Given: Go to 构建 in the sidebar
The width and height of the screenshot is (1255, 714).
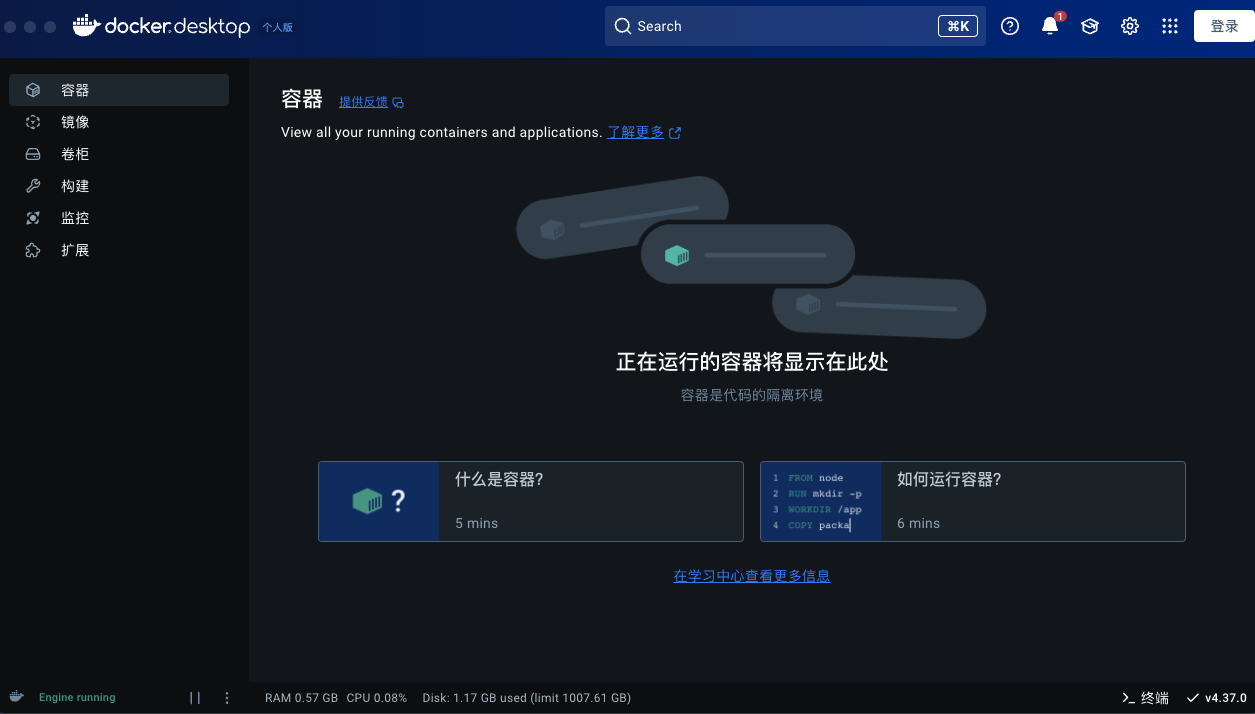Looking at the screenshot, I should point(75,186).
